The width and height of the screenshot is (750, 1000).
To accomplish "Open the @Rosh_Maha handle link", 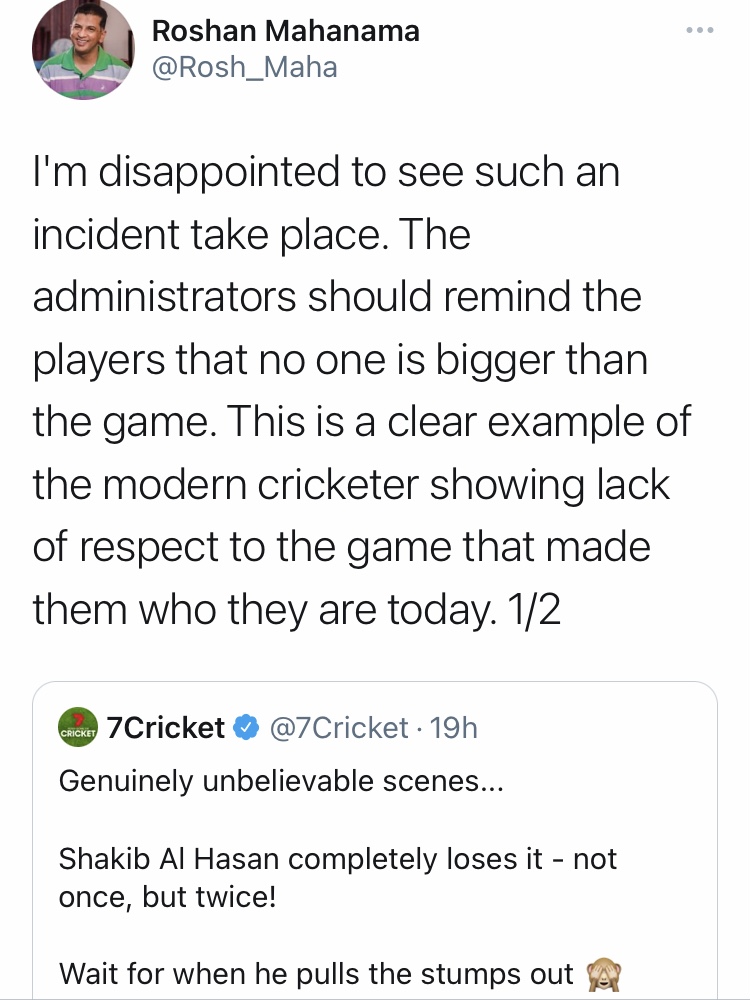I will 244,67.
